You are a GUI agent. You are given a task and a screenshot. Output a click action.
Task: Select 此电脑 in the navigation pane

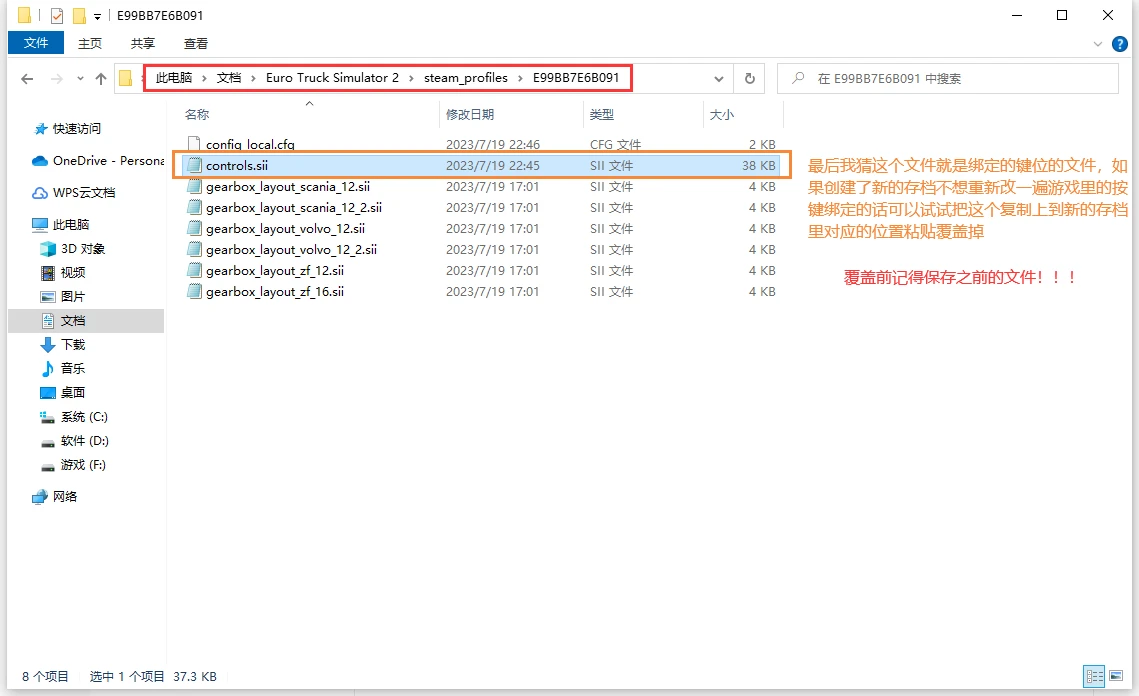tap(70, 224)
